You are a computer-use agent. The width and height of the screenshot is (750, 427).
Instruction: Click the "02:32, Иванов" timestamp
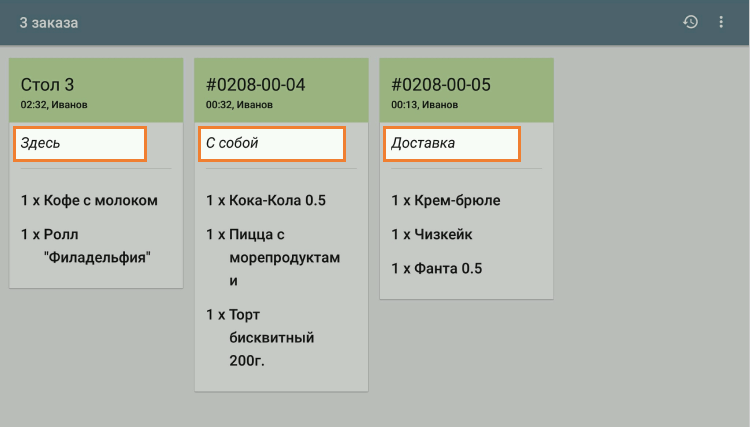click(x=54, y=105)
